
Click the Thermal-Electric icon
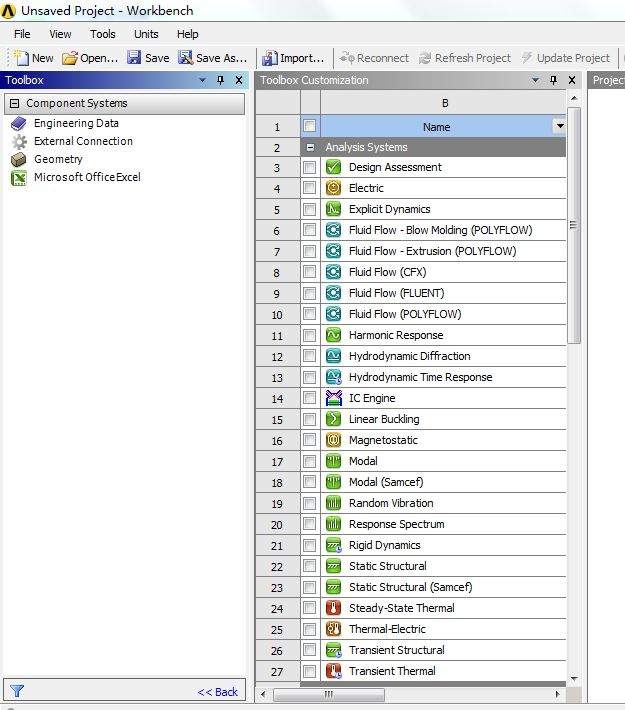[334, 629]
